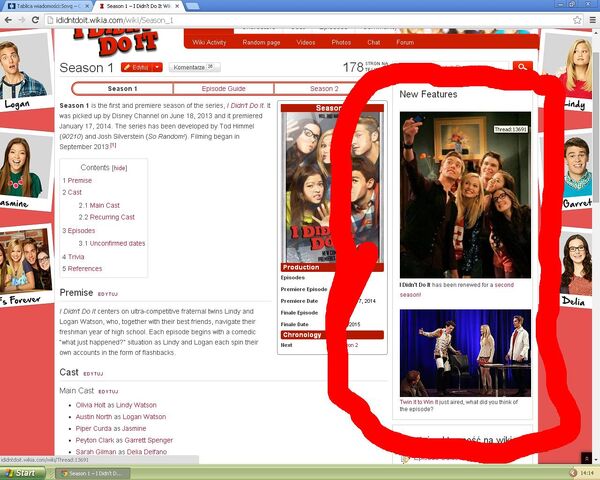Edit the Cast section
This screenshot has width=600, height=480.
point(93,374)
